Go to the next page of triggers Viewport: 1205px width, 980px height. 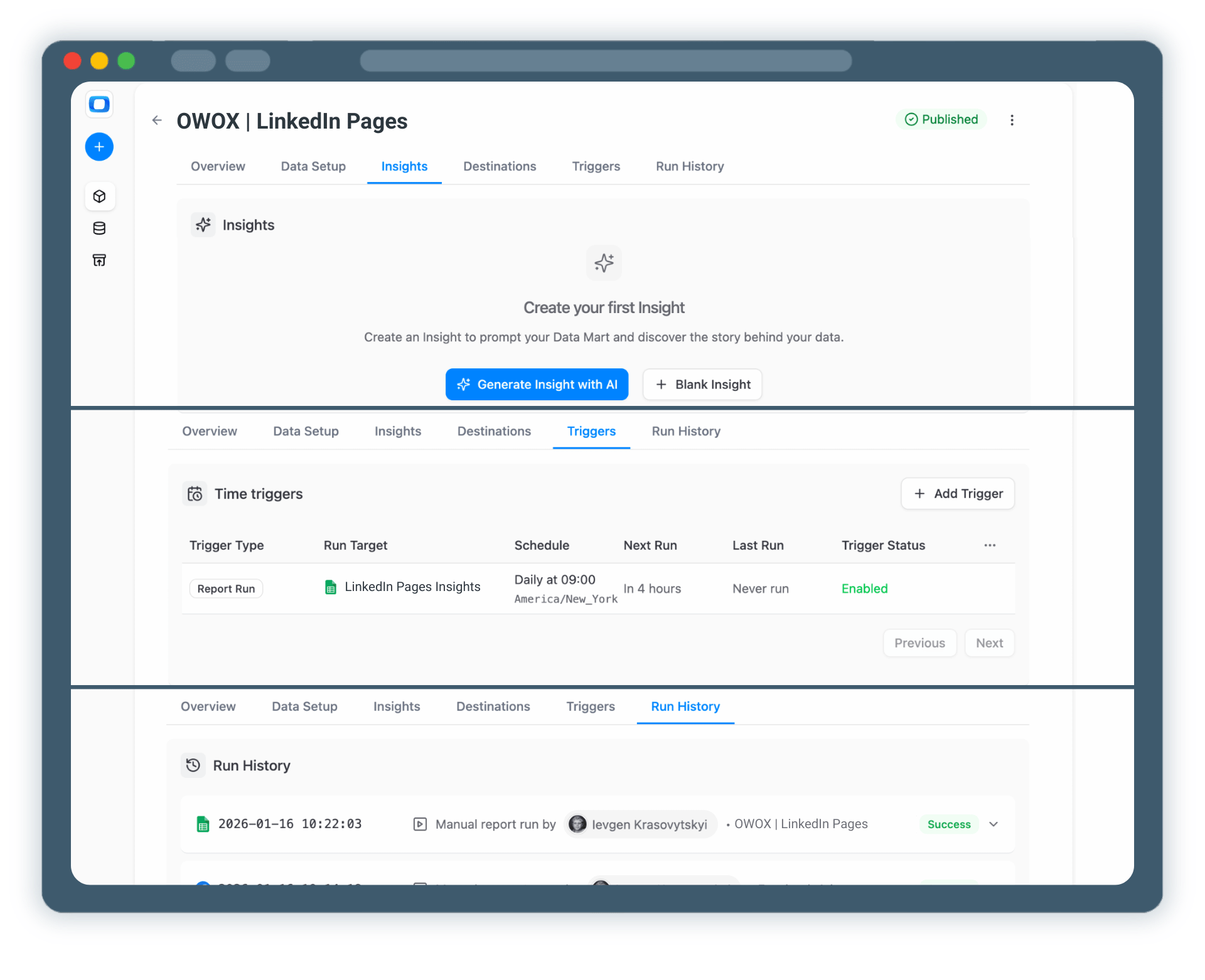pos(989,642)
